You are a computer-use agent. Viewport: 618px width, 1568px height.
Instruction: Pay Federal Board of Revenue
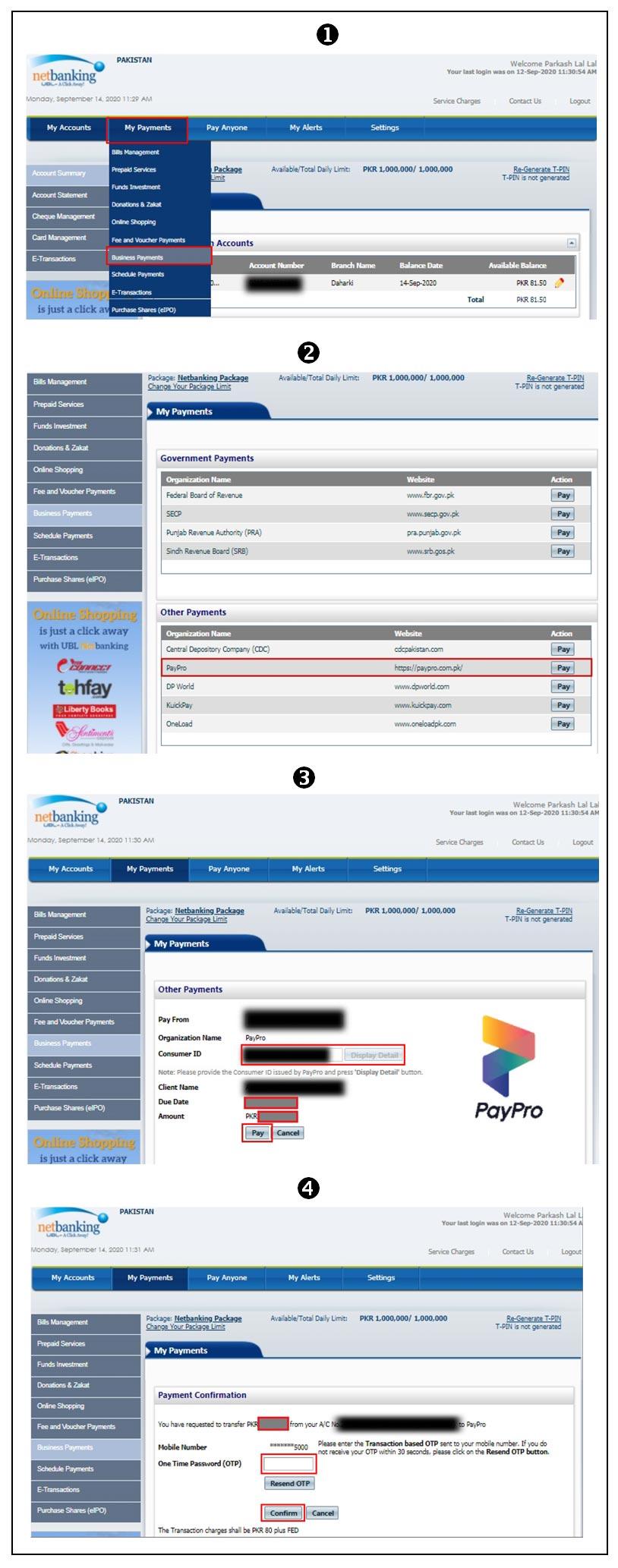tap(563, 495)
